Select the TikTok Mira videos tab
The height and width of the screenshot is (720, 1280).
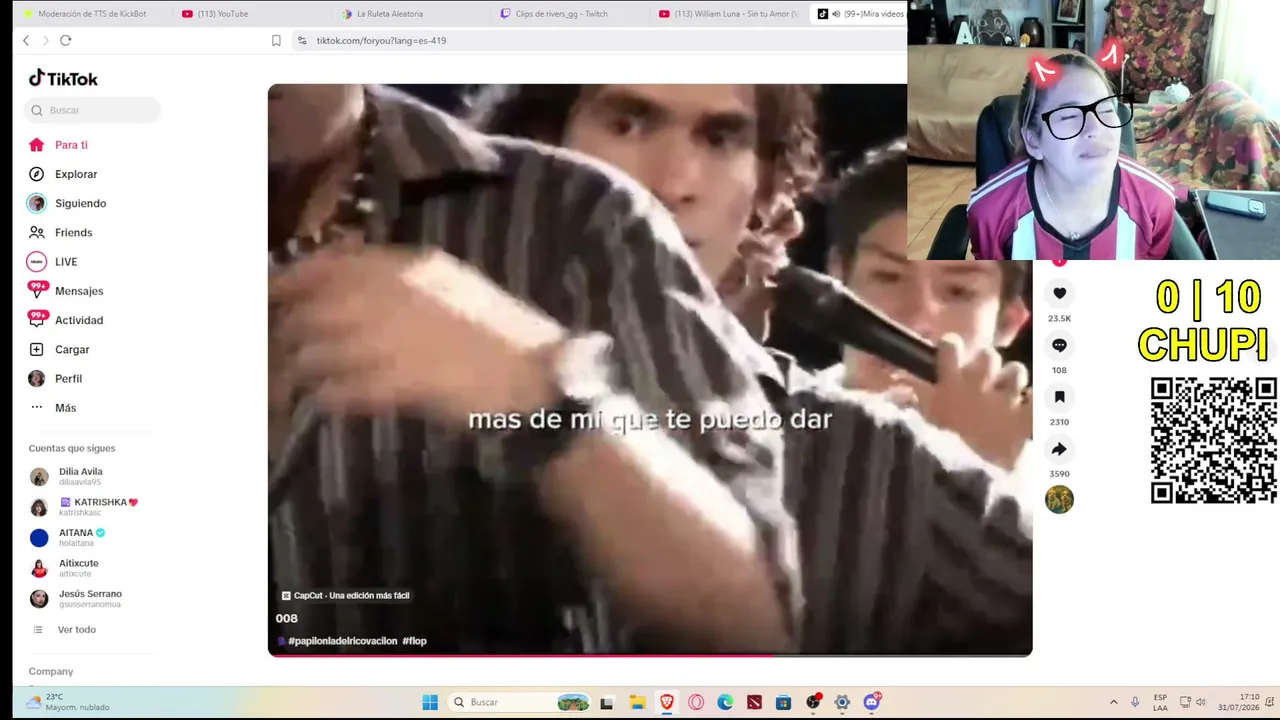pyautogui.click(x=860, y=14)
